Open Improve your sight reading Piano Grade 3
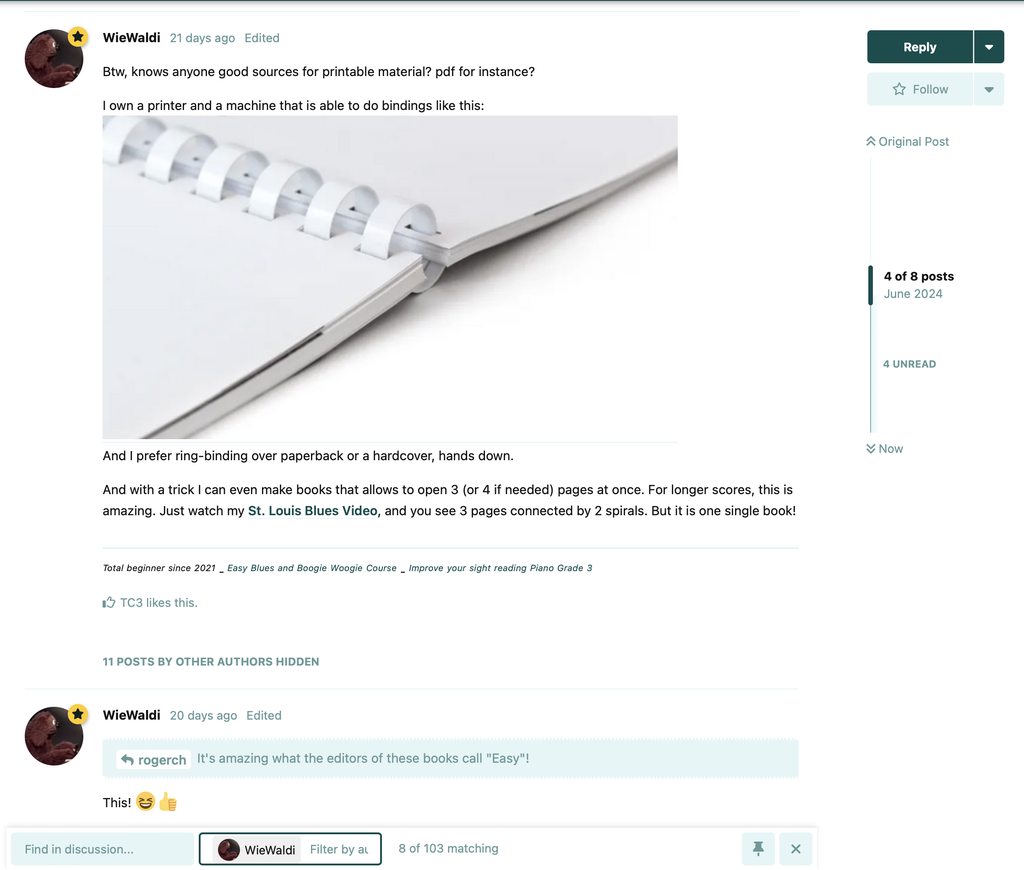The width and height of the screenshot is (1024, 870). tap(500, 568)
